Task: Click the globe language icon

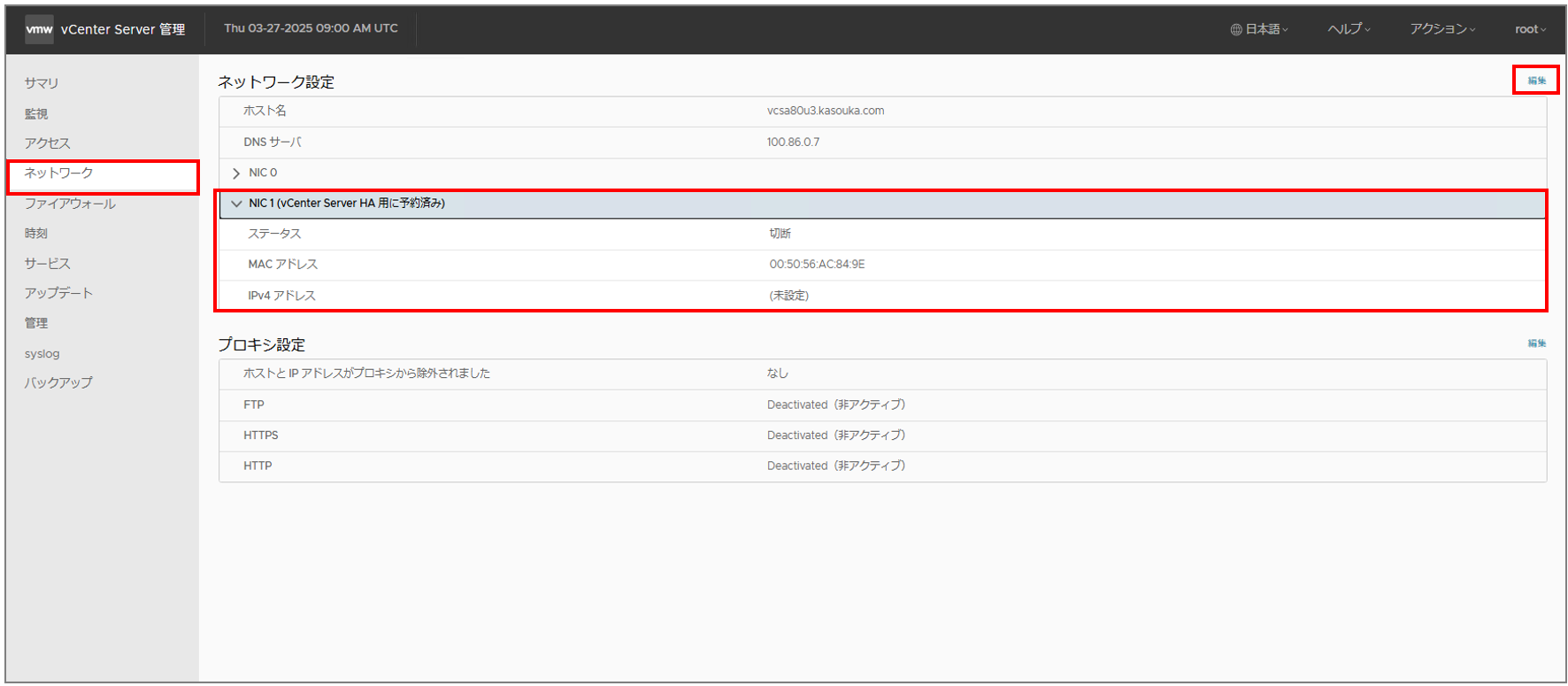Action: point(1235,29)
